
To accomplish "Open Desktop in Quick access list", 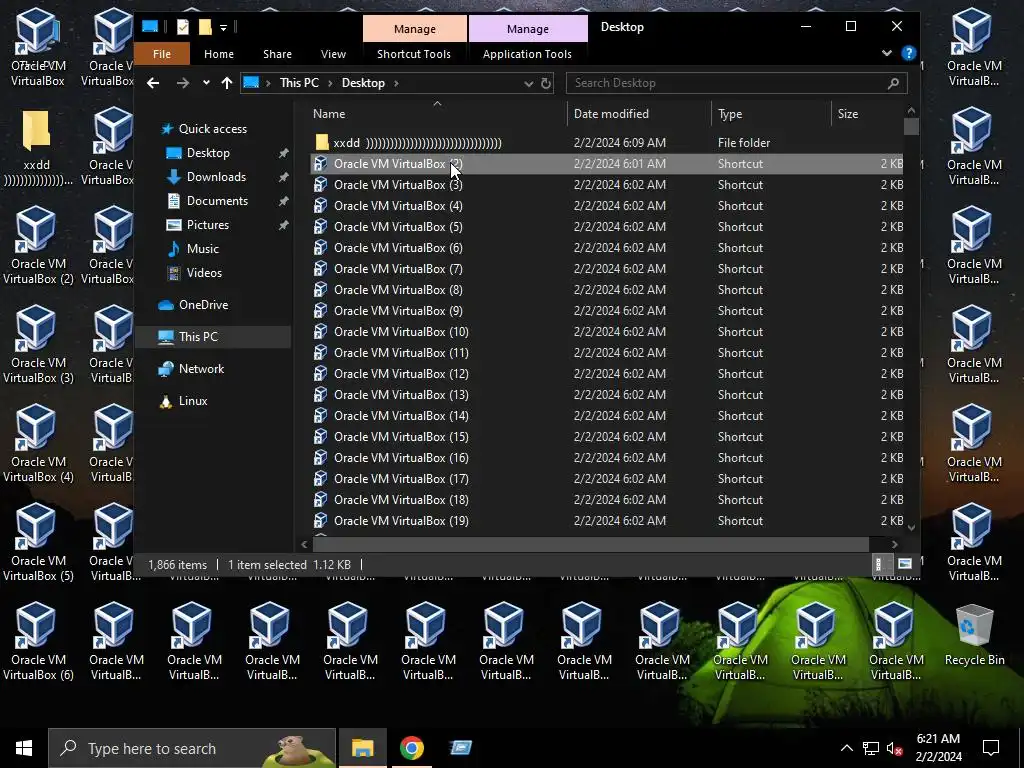I will [x=208, y=153].
